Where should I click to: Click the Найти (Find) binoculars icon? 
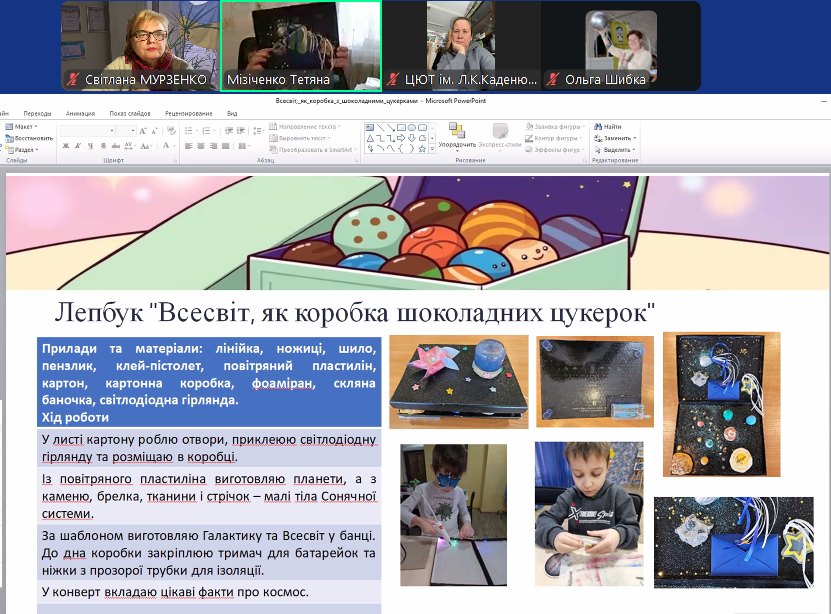(598, 127)
